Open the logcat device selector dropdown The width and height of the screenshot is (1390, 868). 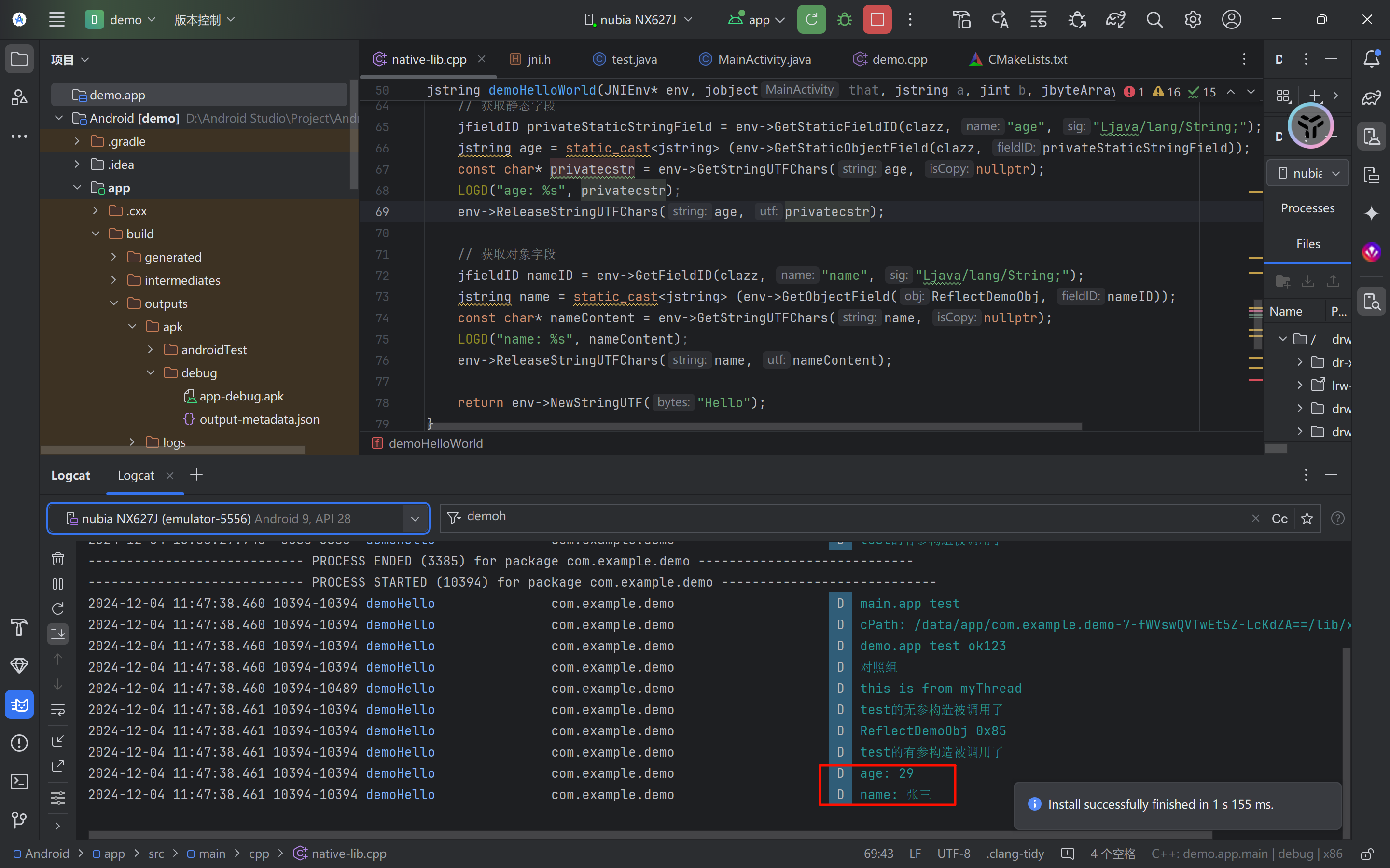(x=415, y=518)
